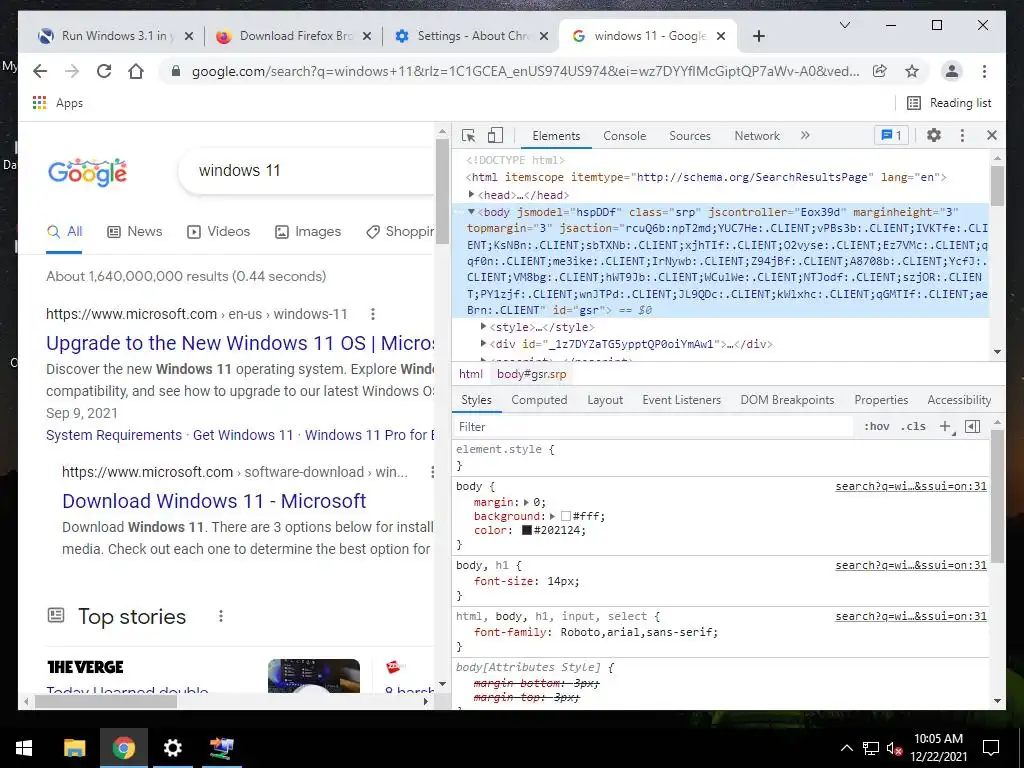Bookmark this page with star icon
The image size is (1024, 768).
pos(912,71)
